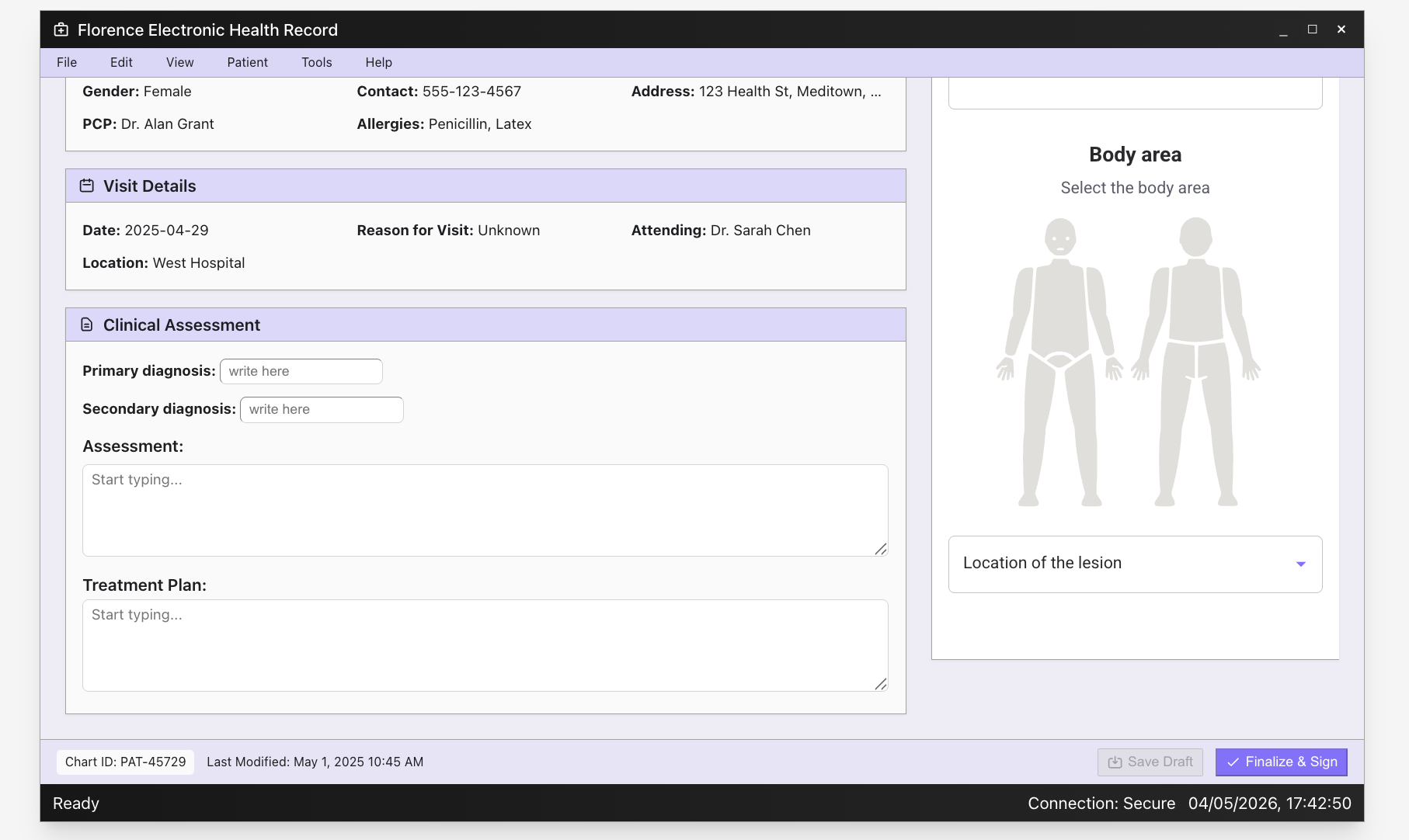The height and width of the screenshot is (840, 1409).
Task: Click the 'Select the body area' text
Action: tap(1135, 188)
